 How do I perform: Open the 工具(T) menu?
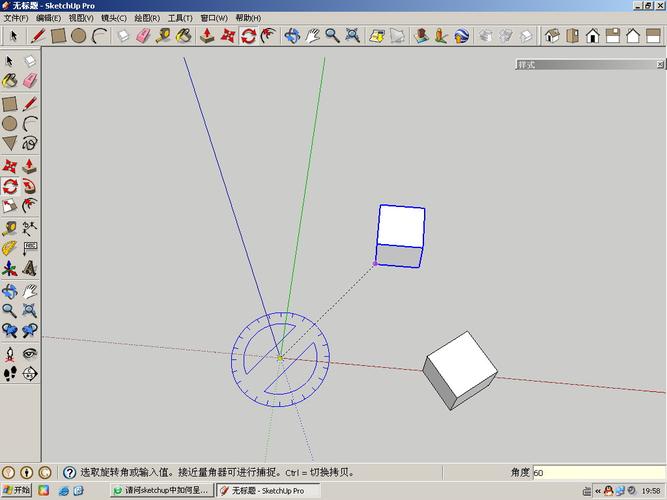180,18
